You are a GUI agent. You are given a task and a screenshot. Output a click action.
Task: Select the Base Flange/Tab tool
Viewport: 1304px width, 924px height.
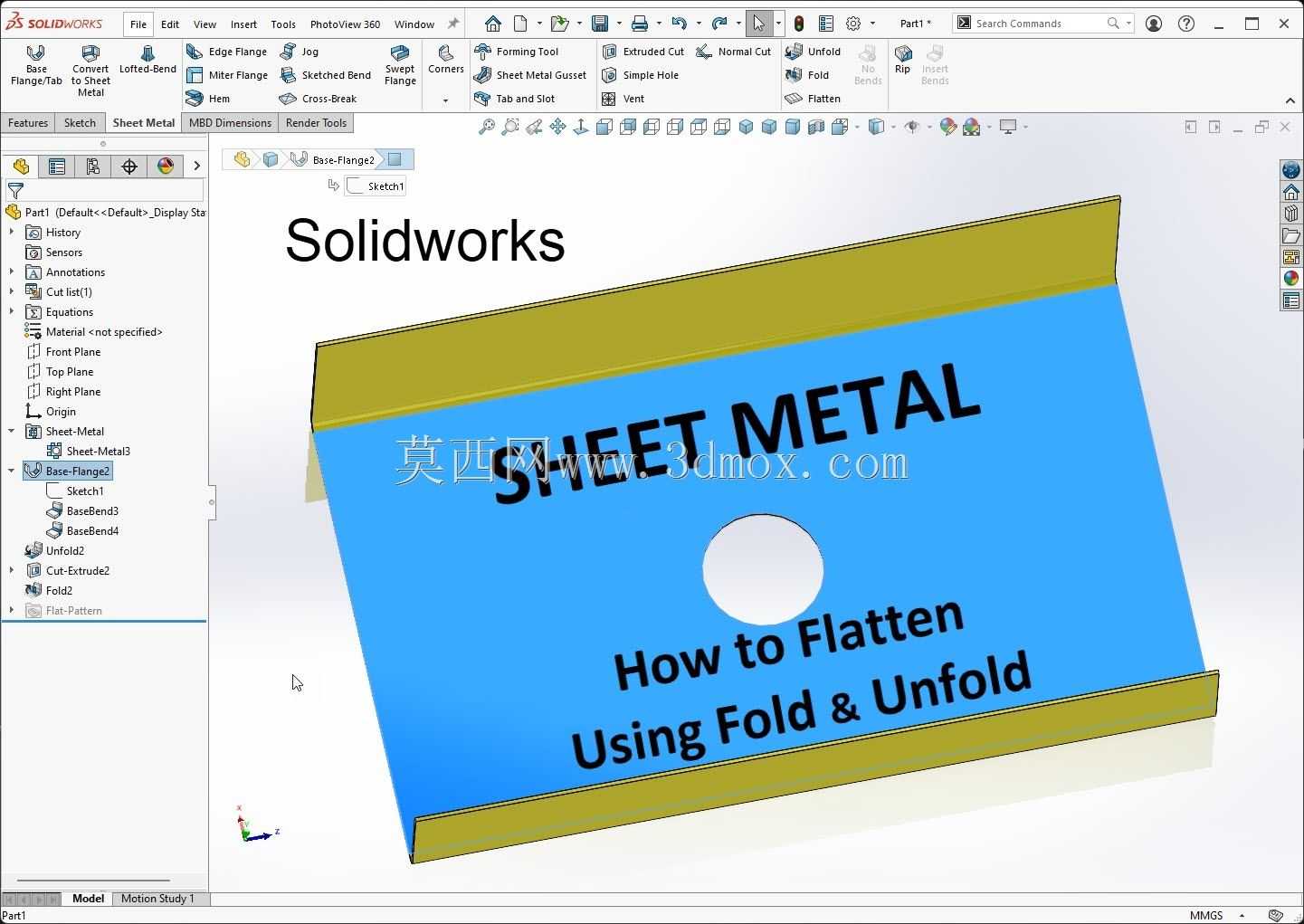click(36, 65)
